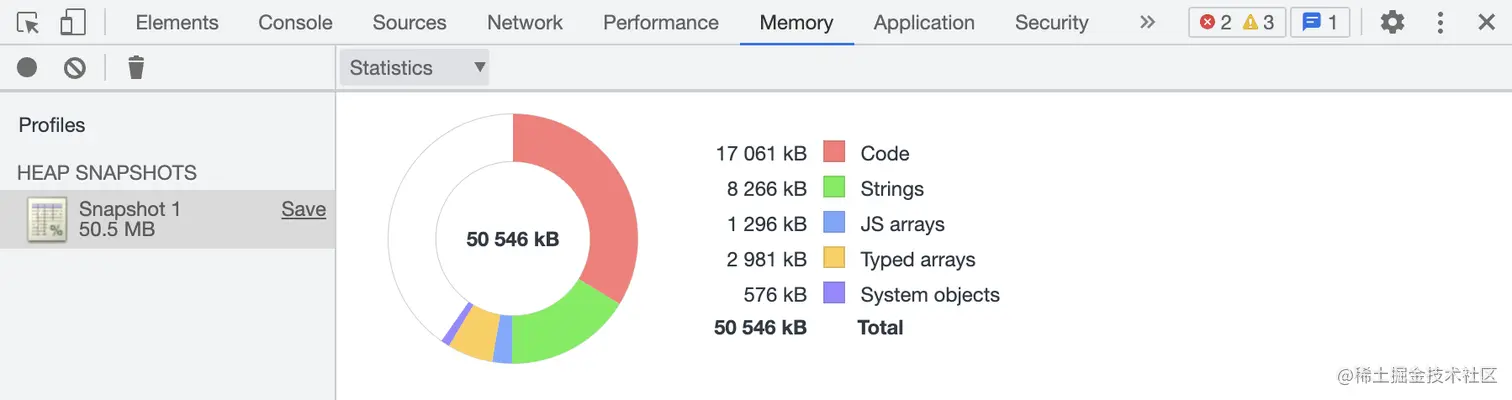Switch to the Elements tab
The width and height of the screenshot is (1512, 400).
tap(177, 22)
